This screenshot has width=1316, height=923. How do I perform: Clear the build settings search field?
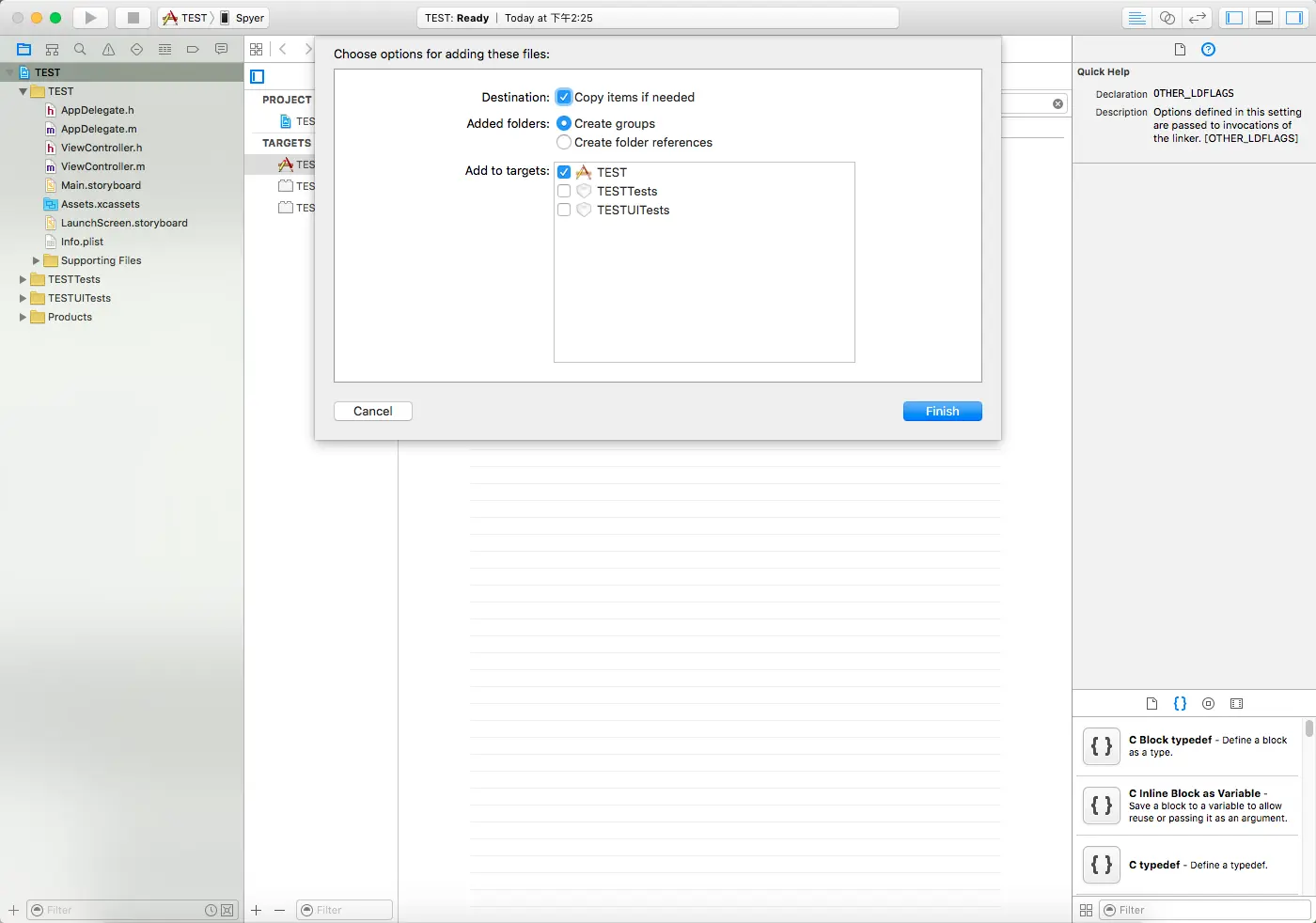[1057, 103]
